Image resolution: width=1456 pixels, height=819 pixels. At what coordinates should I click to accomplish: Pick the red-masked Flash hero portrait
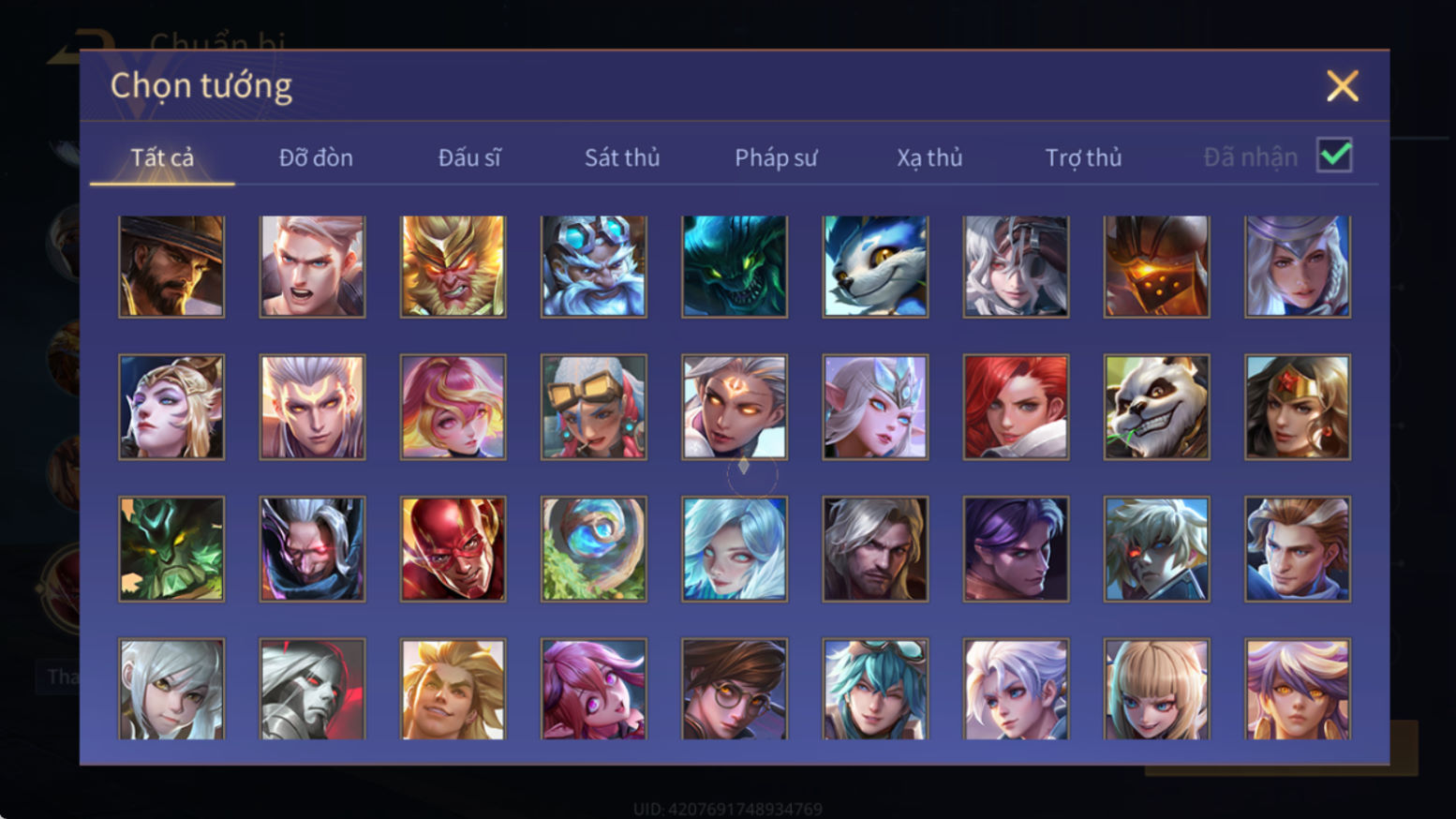(453, 548)
